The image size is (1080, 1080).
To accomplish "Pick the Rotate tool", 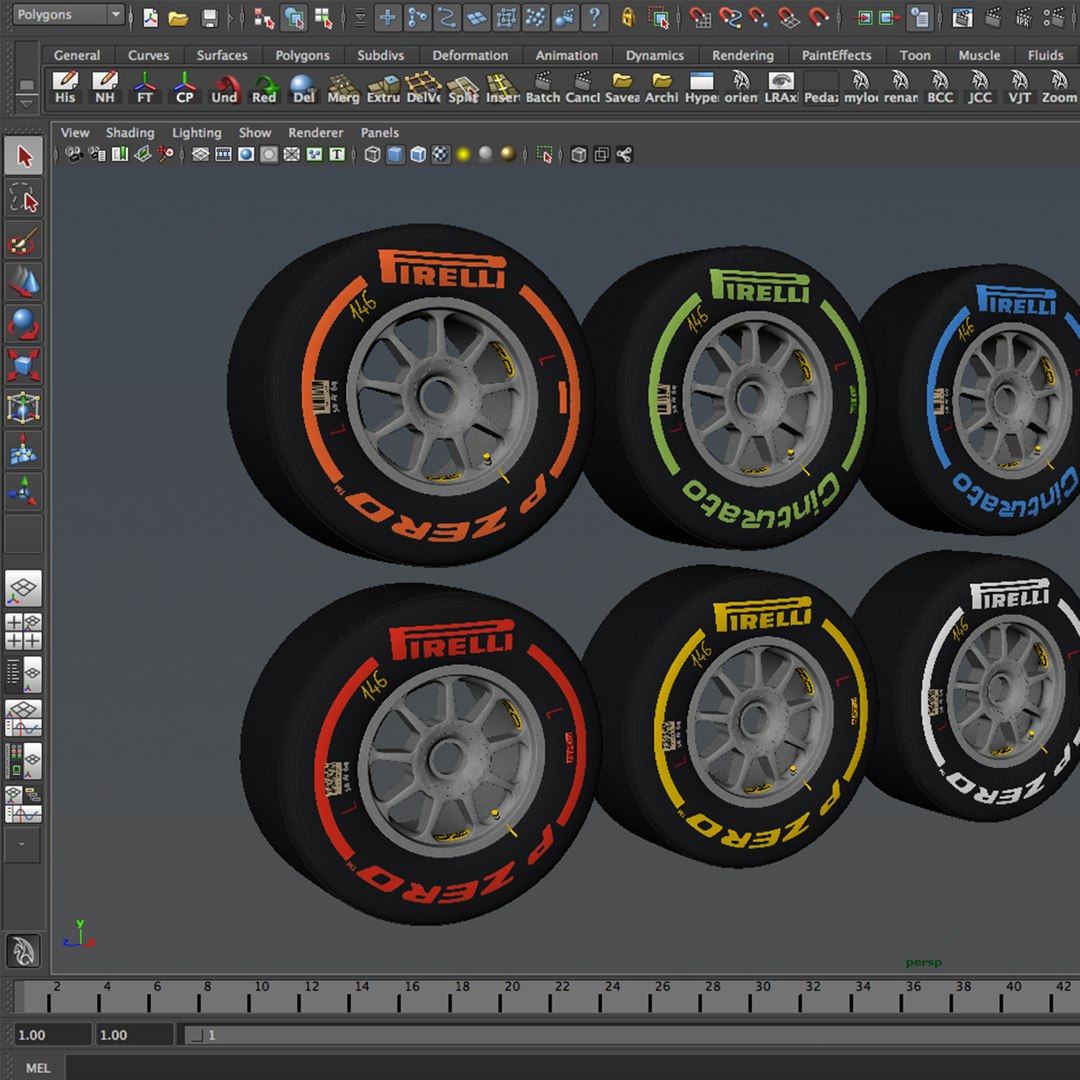I will (x=24, y=324).
